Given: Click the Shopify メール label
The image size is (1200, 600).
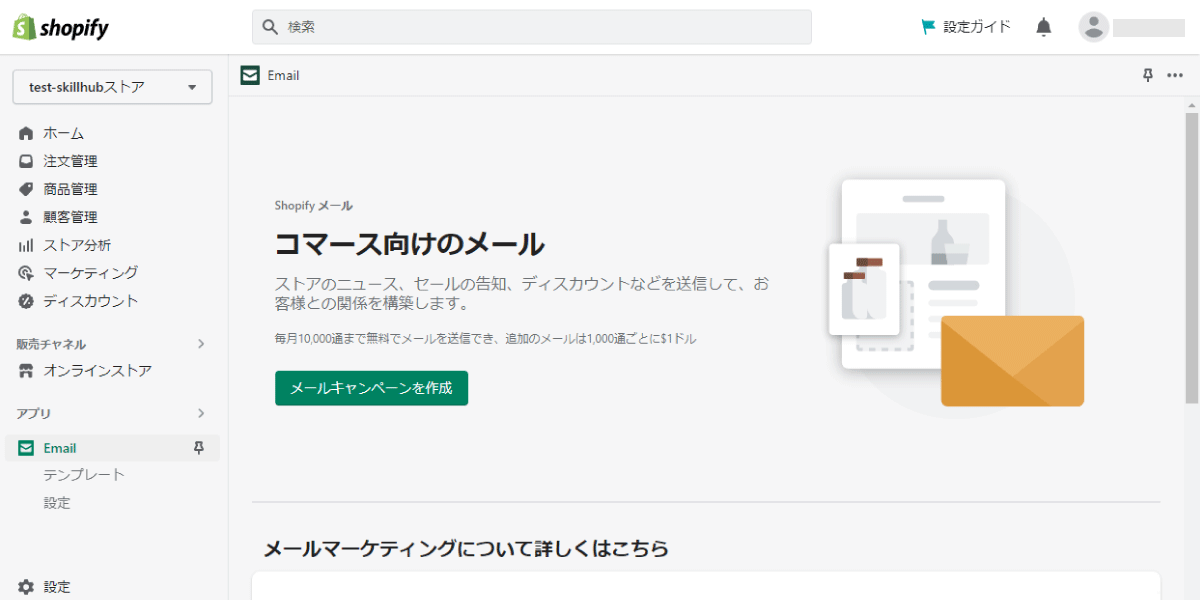Looking at the screenshot, I should click(x=314, y=206).
